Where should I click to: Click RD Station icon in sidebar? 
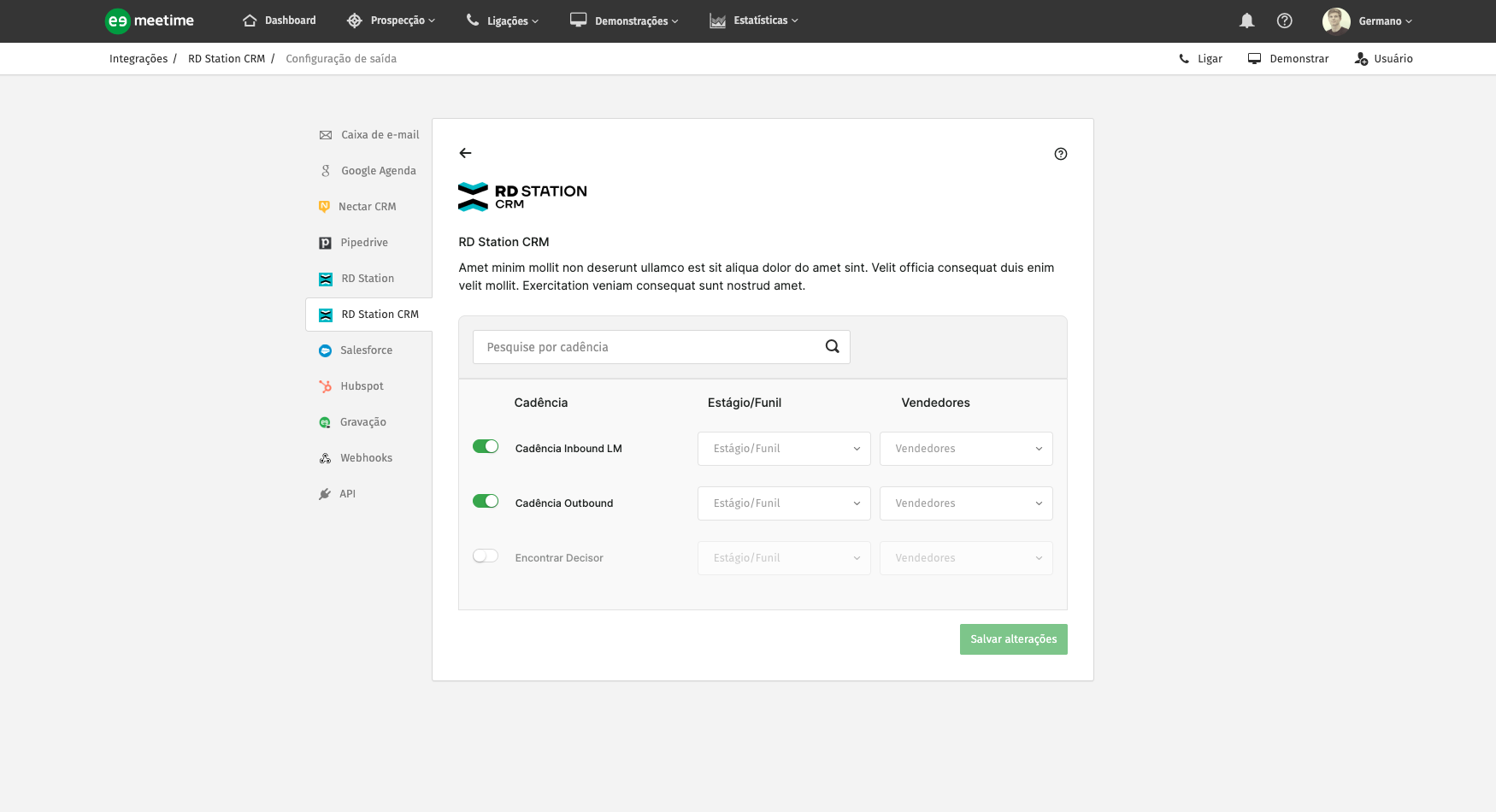point(326,279)
